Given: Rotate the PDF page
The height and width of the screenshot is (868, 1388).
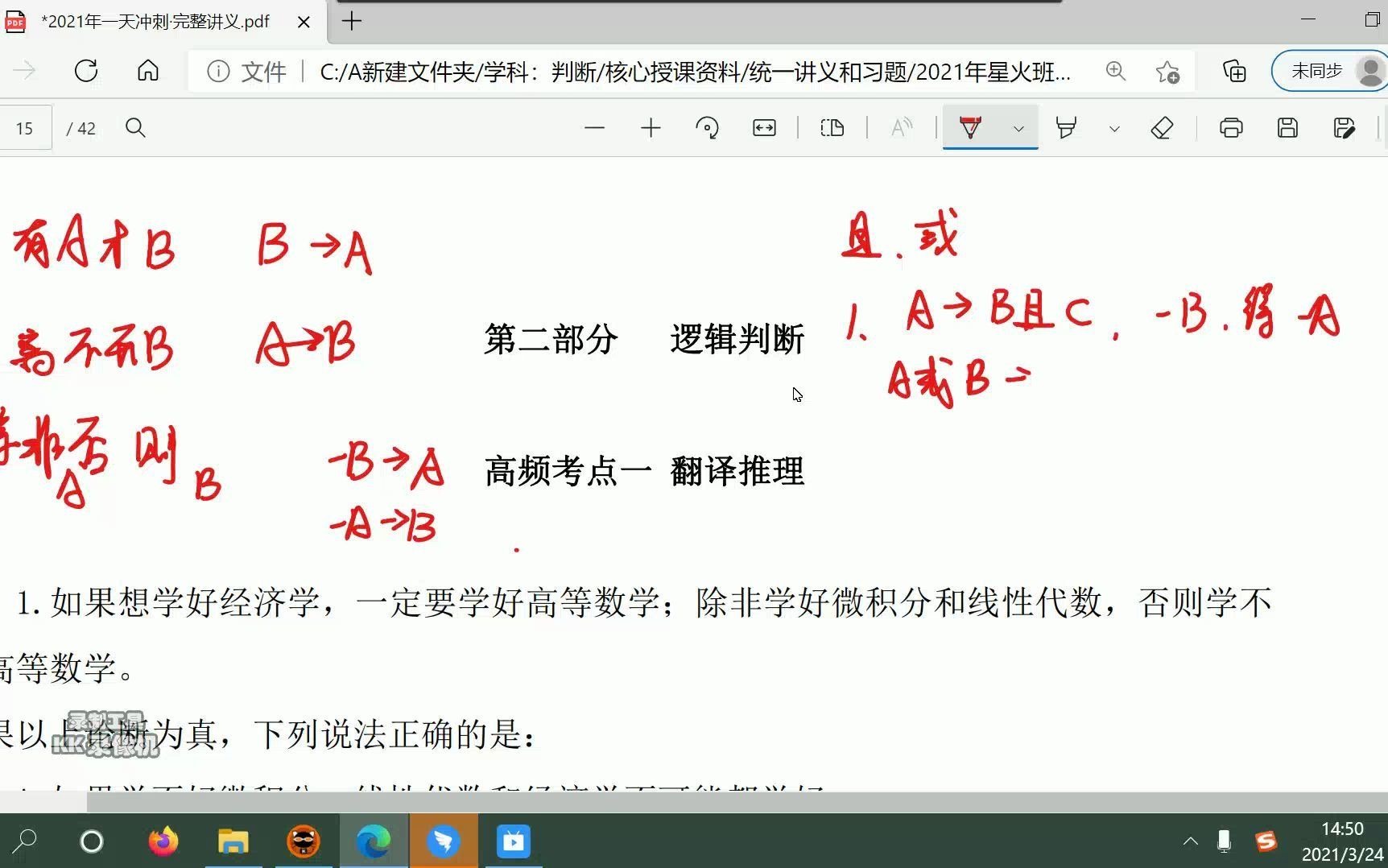Looking at the screenshot, I should coord(706,128).
